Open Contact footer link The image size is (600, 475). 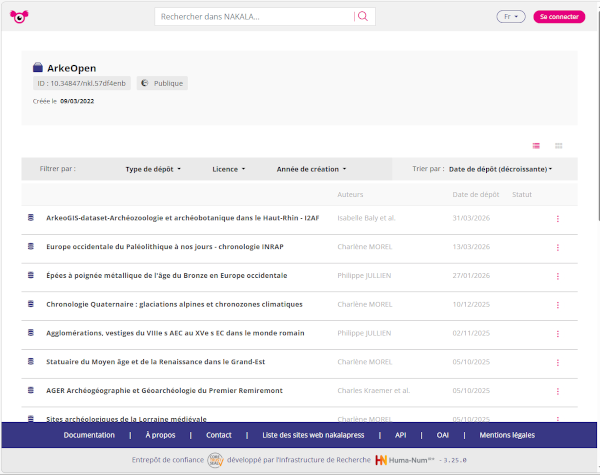pos(219,435)
